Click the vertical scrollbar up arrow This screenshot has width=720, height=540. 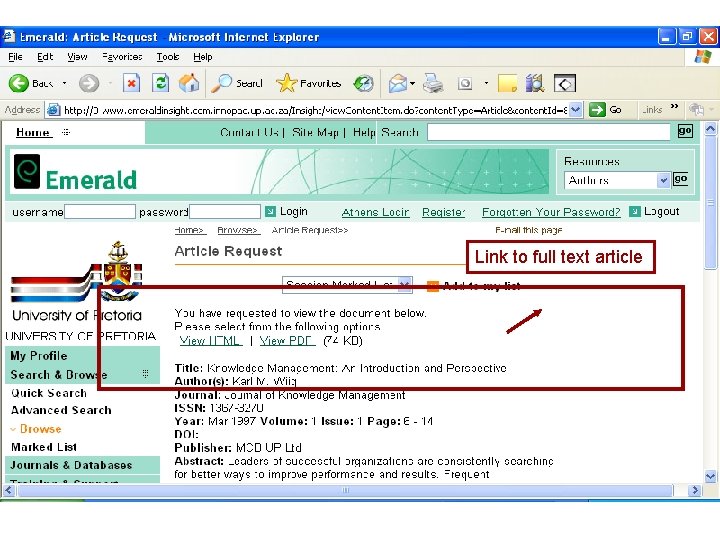[710, 129]
